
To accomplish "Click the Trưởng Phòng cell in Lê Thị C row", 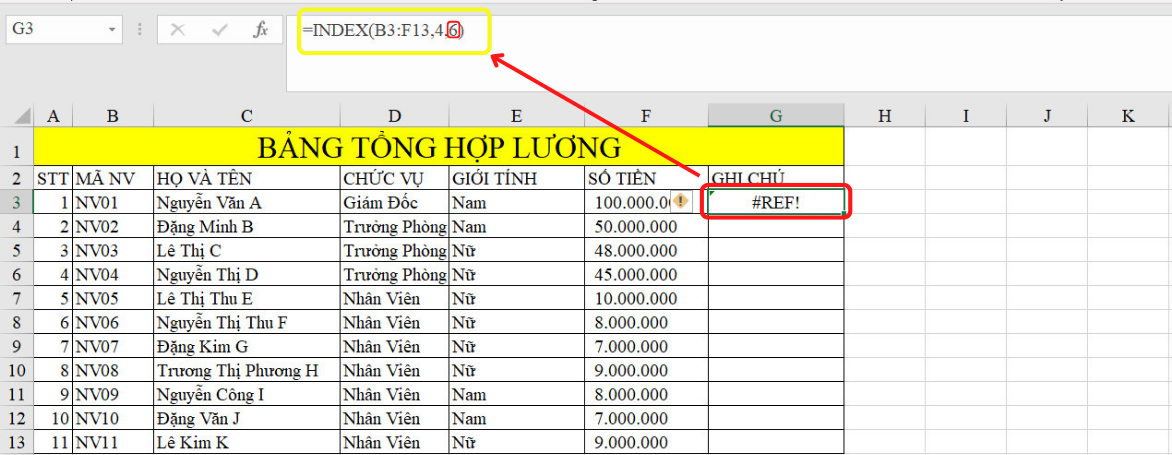I will click(395, 250).
